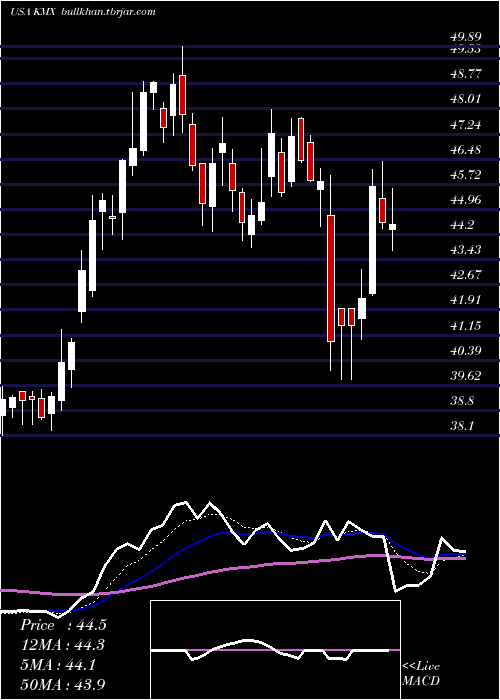Image resolution: width=500 pixels, height=700 pixels.
Task: Click the 44.96 price level label
Action: (467, 200)
